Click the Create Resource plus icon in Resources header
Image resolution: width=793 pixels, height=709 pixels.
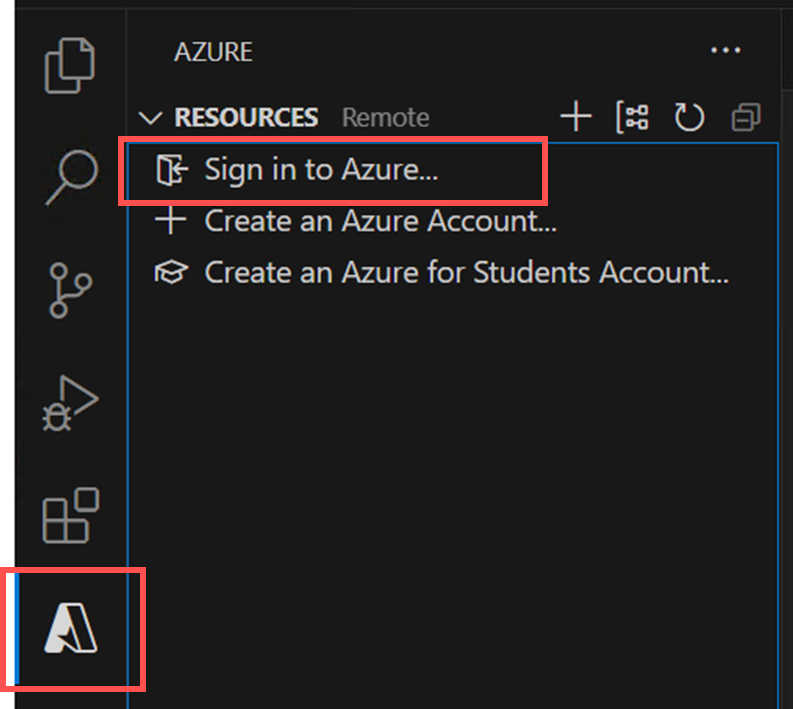576,117
